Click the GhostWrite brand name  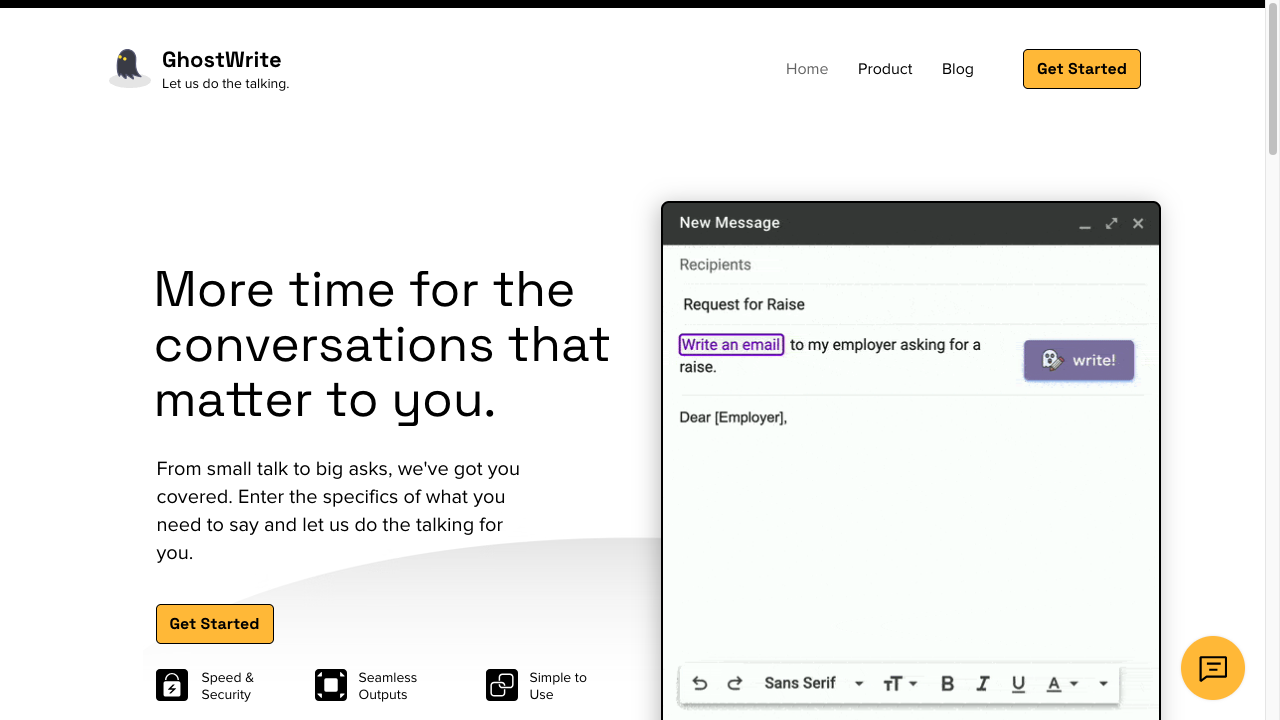[222, 60]
